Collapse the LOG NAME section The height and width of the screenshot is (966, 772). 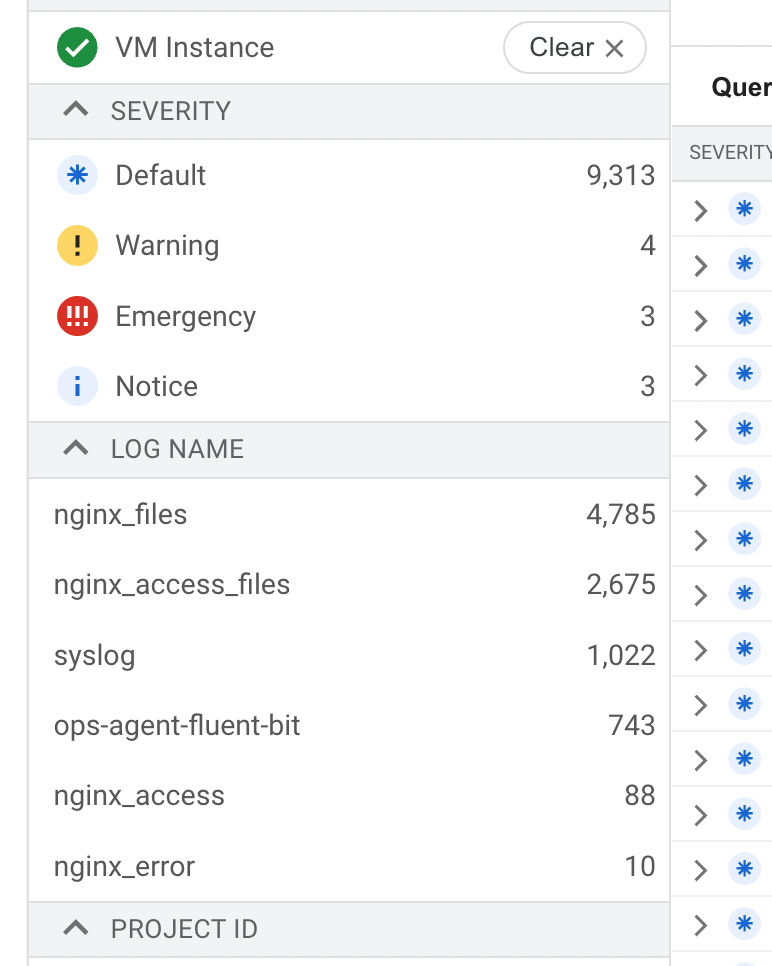click(76, 448)
